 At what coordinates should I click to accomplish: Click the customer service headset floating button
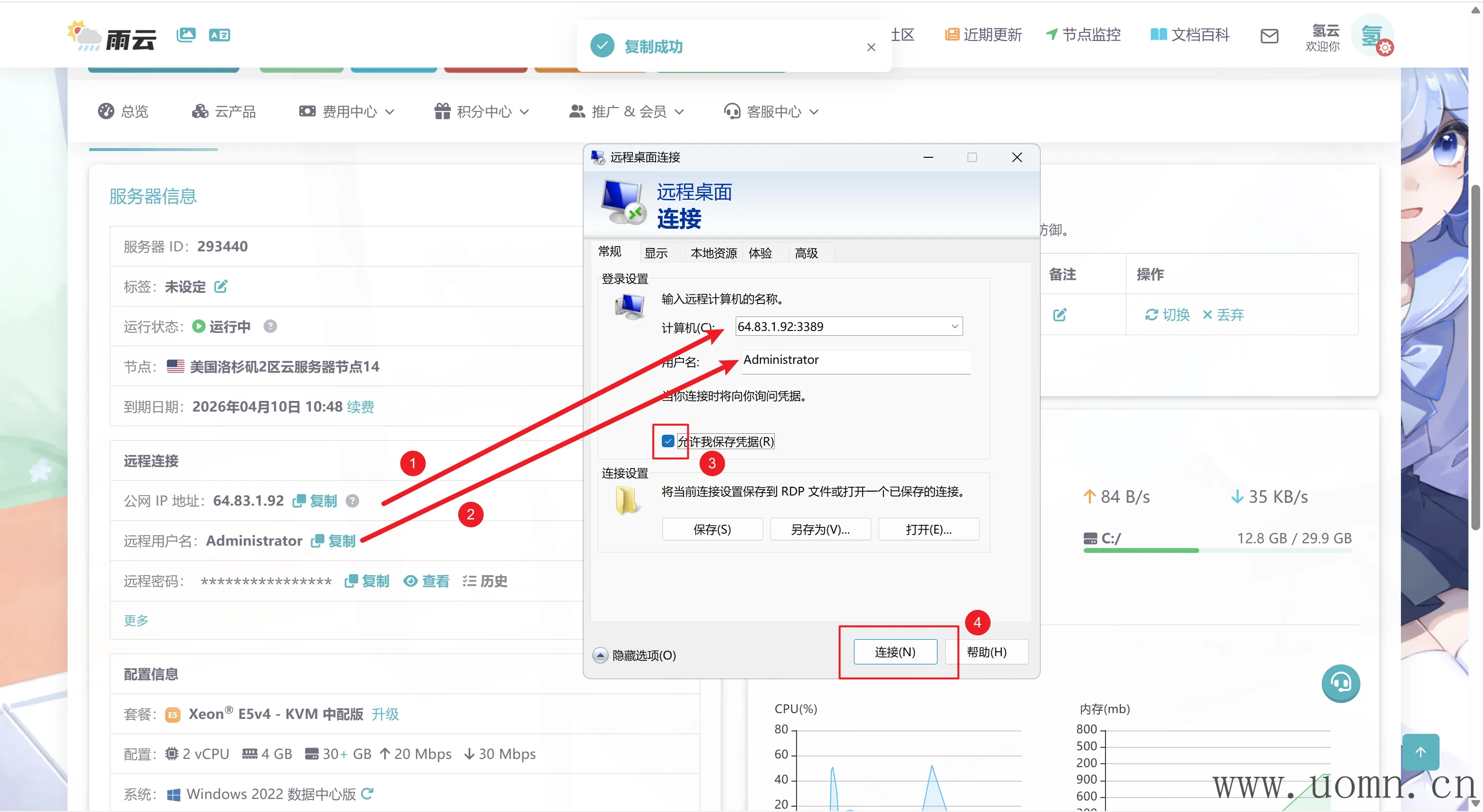coord(1340,683)
